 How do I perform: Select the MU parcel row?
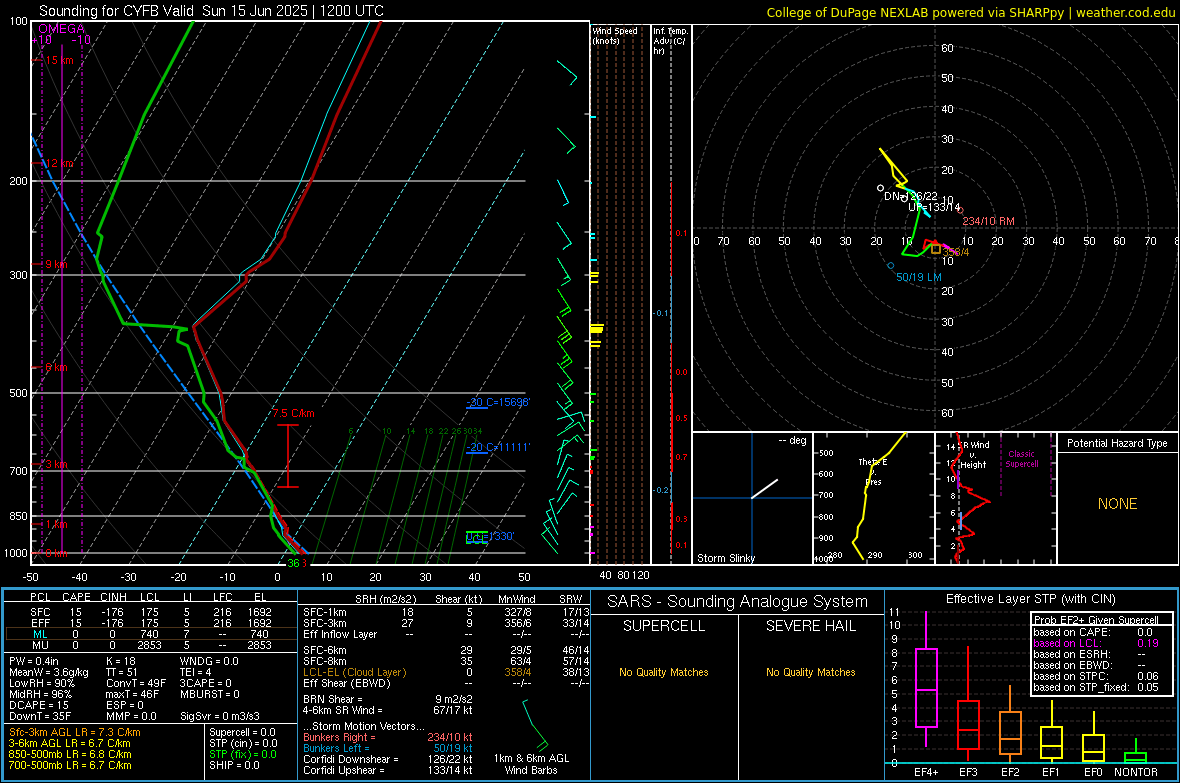pos(150,645)
